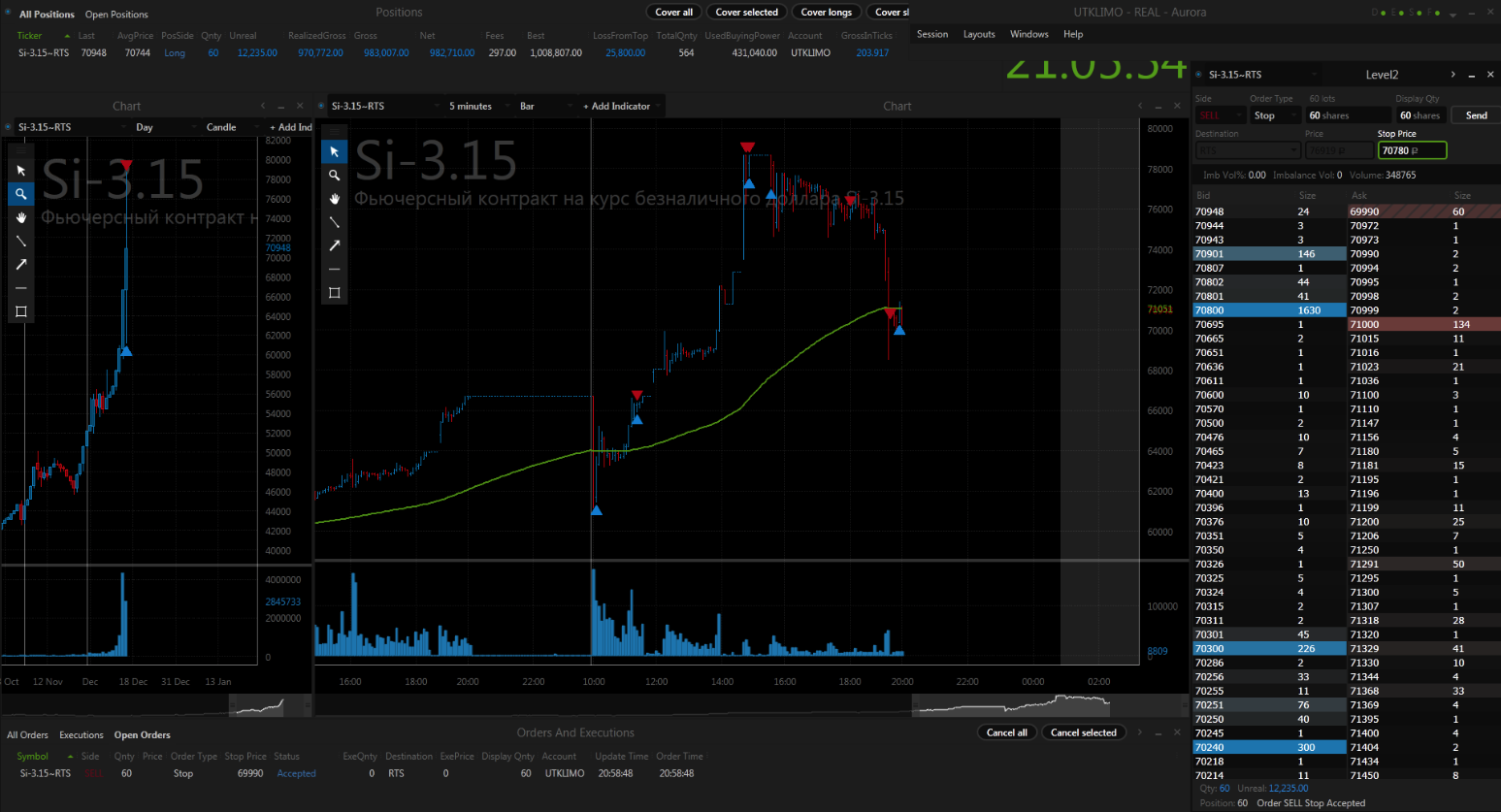The height and width of the screenshot is (812, 1501).
Task: Click the Stop Price input field
Action: [x=1411, y=150]
